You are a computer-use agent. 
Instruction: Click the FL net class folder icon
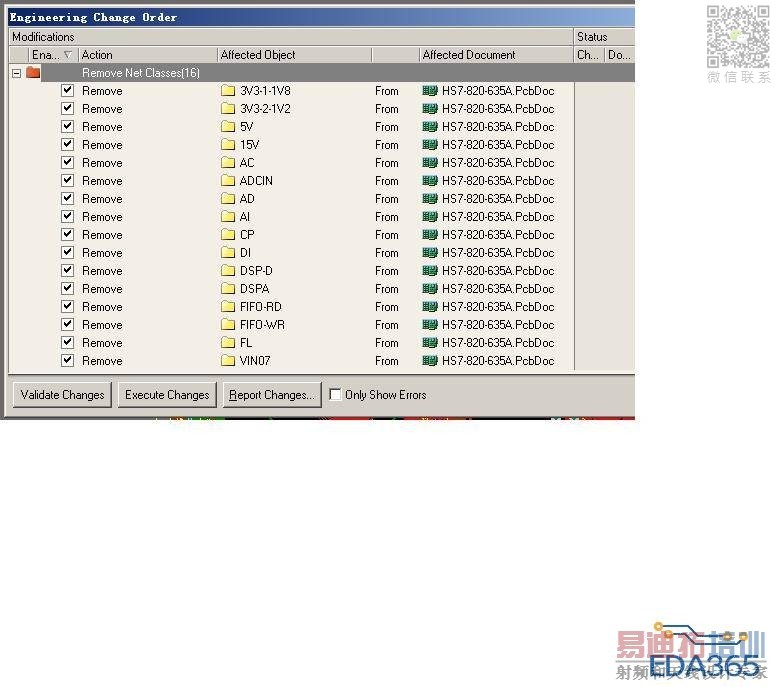[x=228, y=343]
